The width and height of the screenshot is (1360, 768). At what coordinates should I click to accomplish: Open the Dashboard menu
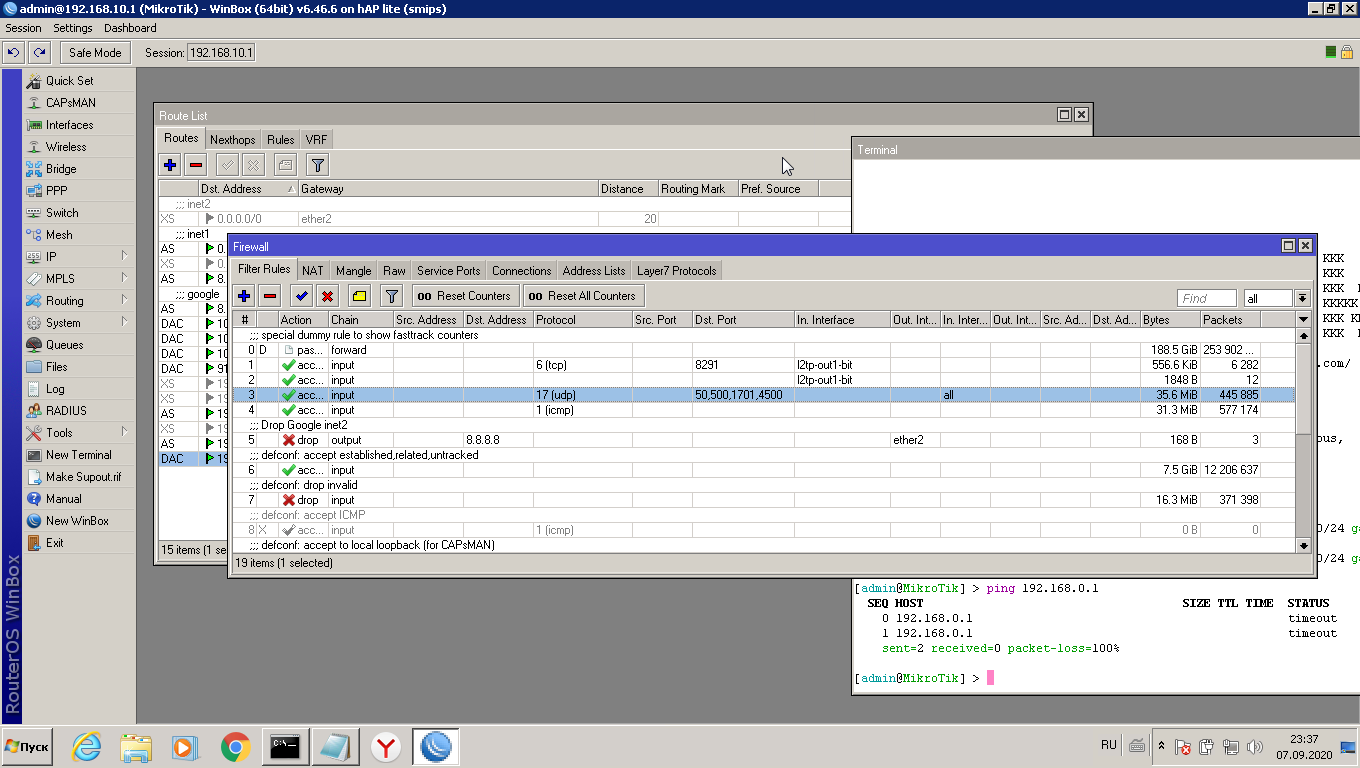130,28
